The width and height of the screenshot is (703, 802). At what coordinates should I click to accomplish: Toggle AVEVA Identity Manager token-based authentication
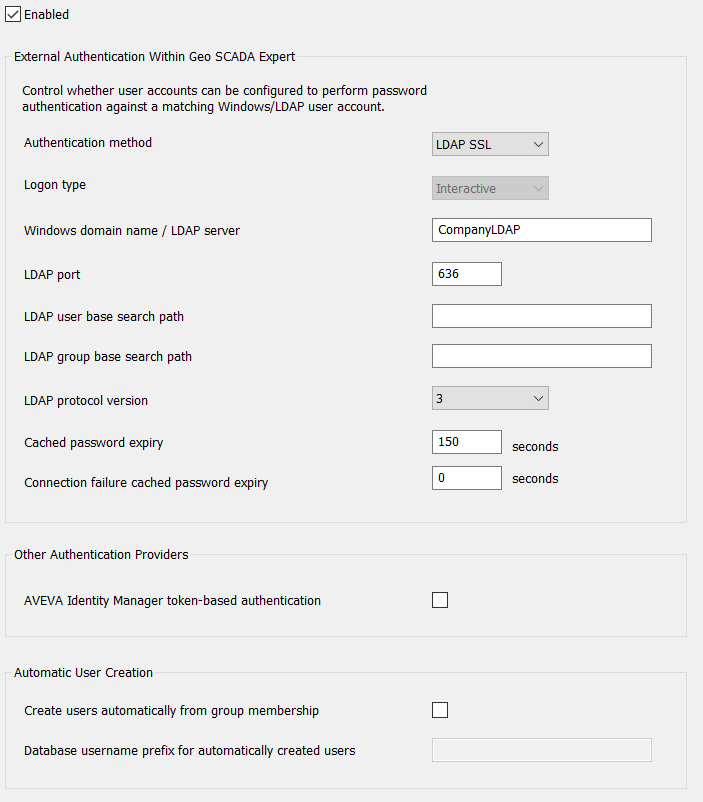coord(440,600)
